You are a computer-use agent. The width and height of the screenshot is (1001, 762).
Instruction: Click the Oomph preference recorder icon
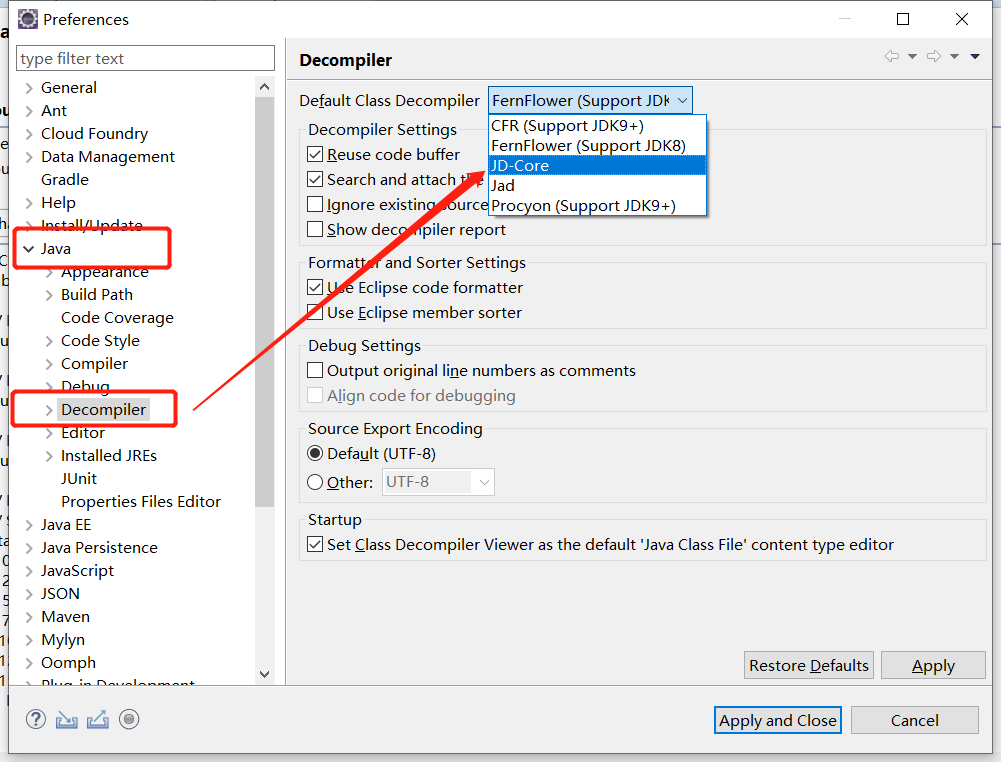tap(129, 719)
